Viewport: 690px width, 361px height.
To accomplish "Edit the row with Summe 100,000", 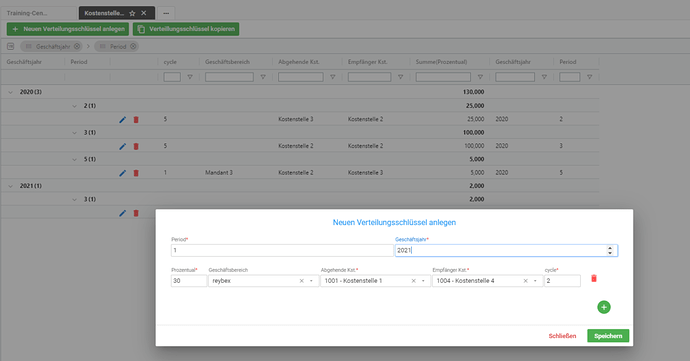I will tap(122, 146).
